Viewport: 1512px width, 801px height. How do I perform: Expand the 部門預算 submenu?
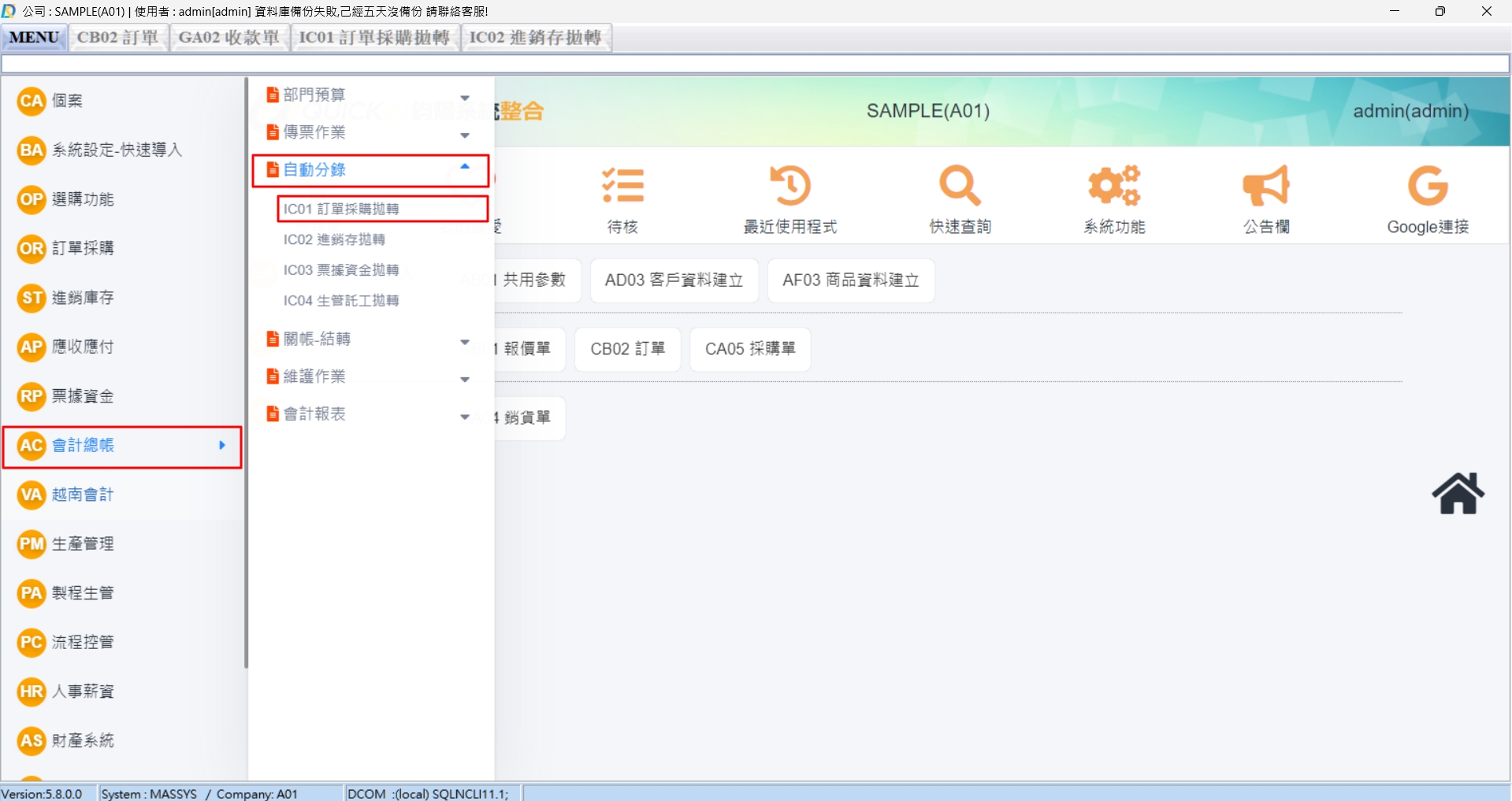[465, 97]
